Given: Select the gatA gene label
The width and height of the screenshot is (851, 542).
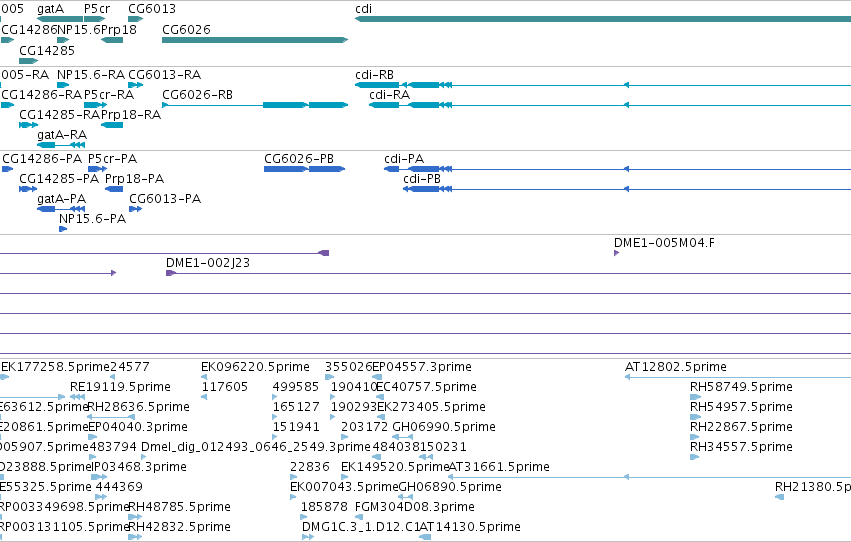Looking at the screenshot, I should [x=50, y=9].
